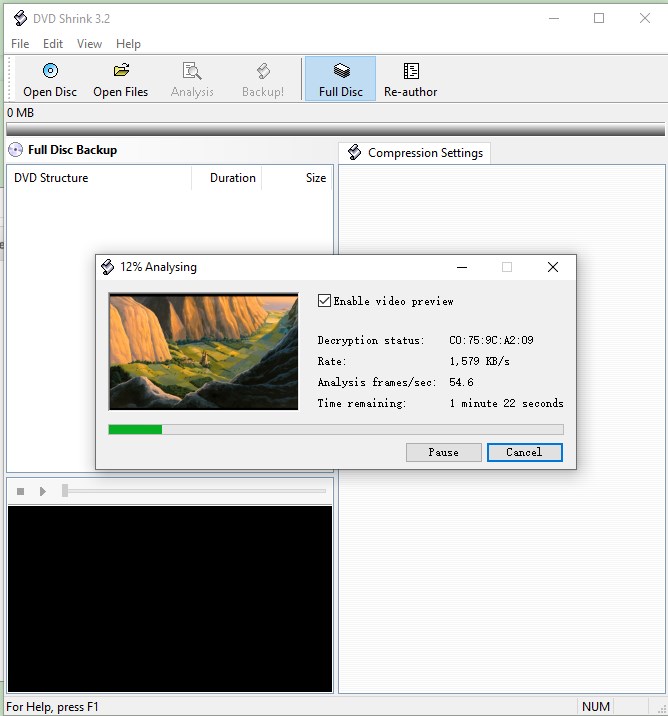Viewport: 668px width, 716px height.
Task: Cancel the analysis process
Action: coord(524,452)
